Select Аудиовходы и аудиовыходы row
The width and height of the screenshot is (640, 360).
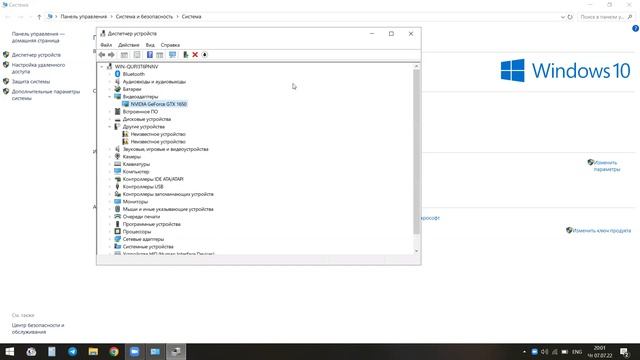point(154,82)
